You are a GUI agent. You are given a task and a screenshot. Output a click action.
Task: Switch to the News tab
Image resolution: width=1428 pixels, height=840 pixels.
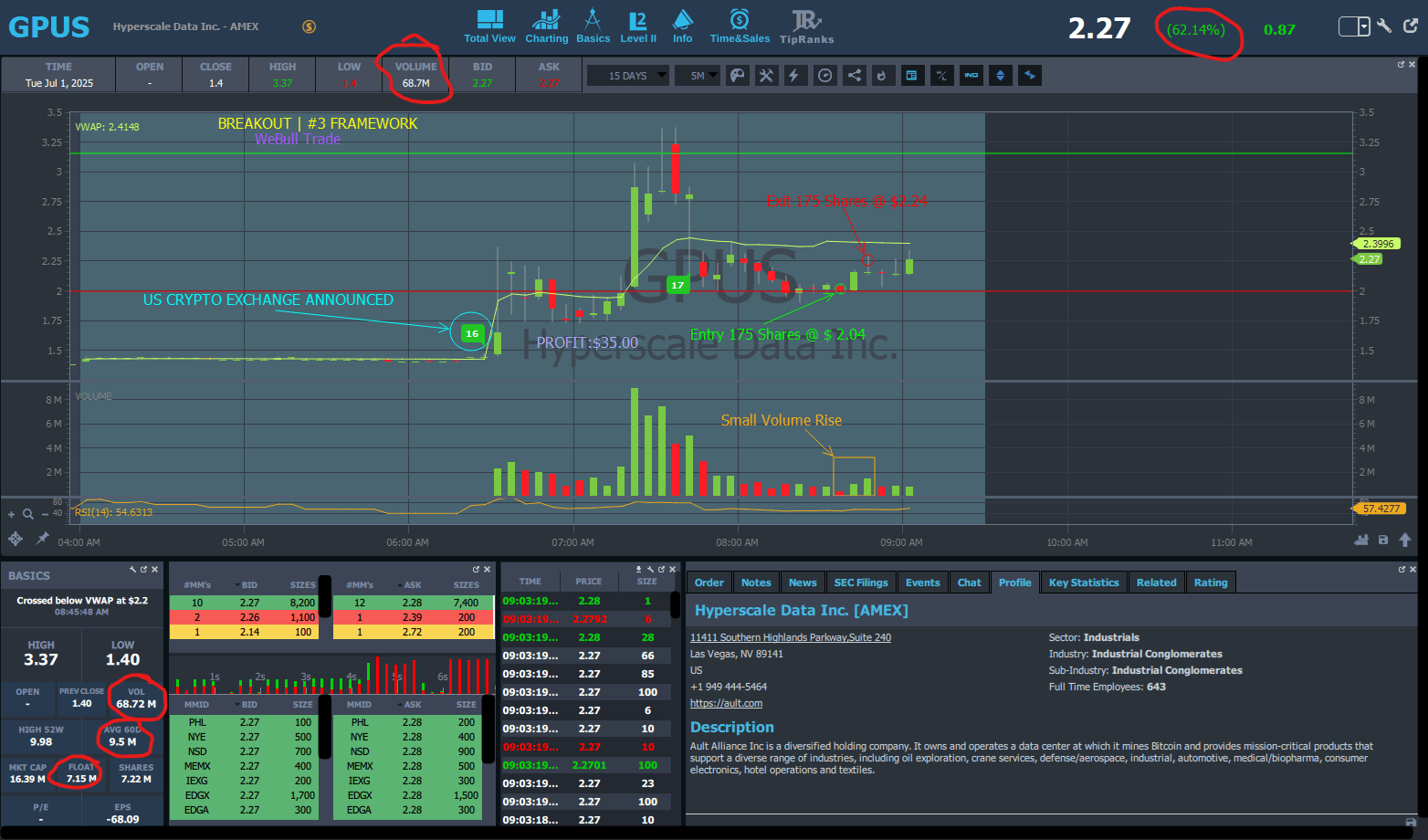803,583
